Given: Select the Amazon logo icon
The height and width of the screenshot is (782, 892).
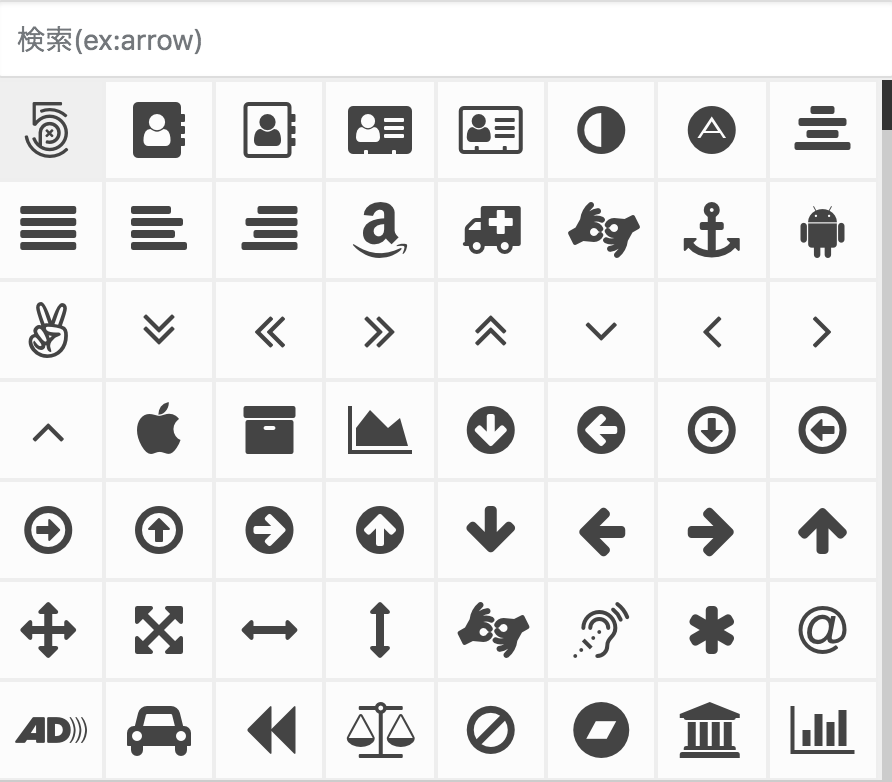Looking at the screenshot, I should (379, 230).
